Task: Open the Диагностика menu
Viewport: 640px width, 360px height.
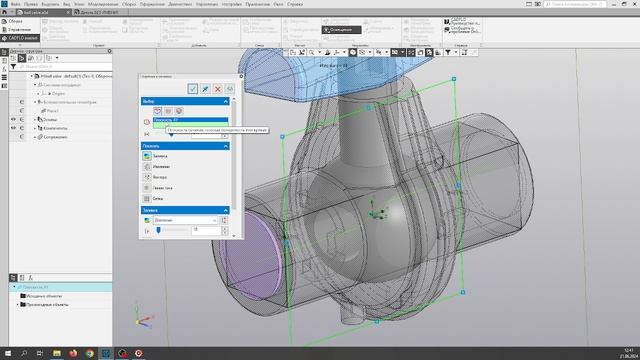Action: (x=180, y=4)
